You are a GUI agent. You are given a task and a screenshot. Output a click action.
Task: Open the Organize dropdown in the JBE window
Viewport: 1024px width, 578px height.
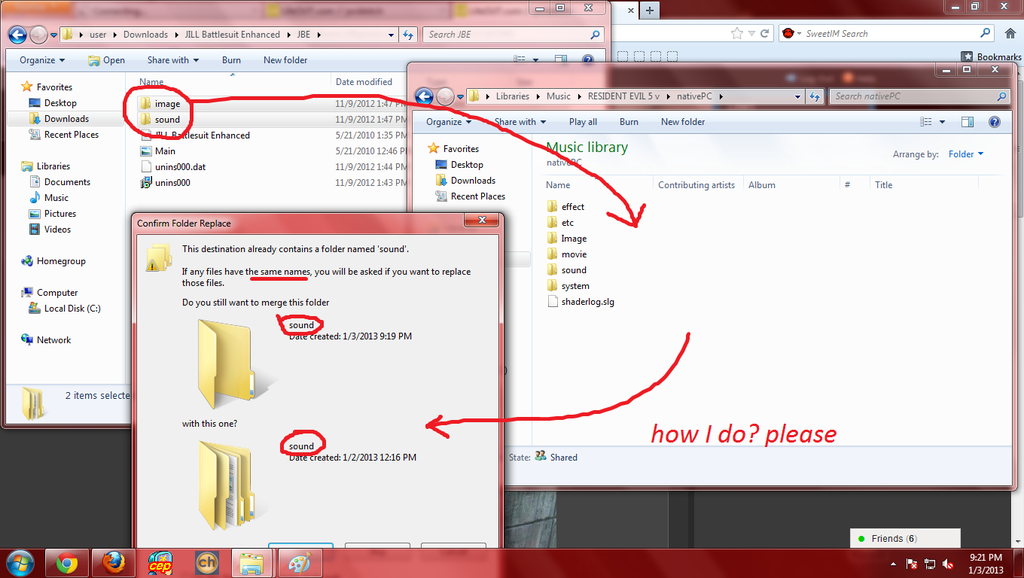36,60
